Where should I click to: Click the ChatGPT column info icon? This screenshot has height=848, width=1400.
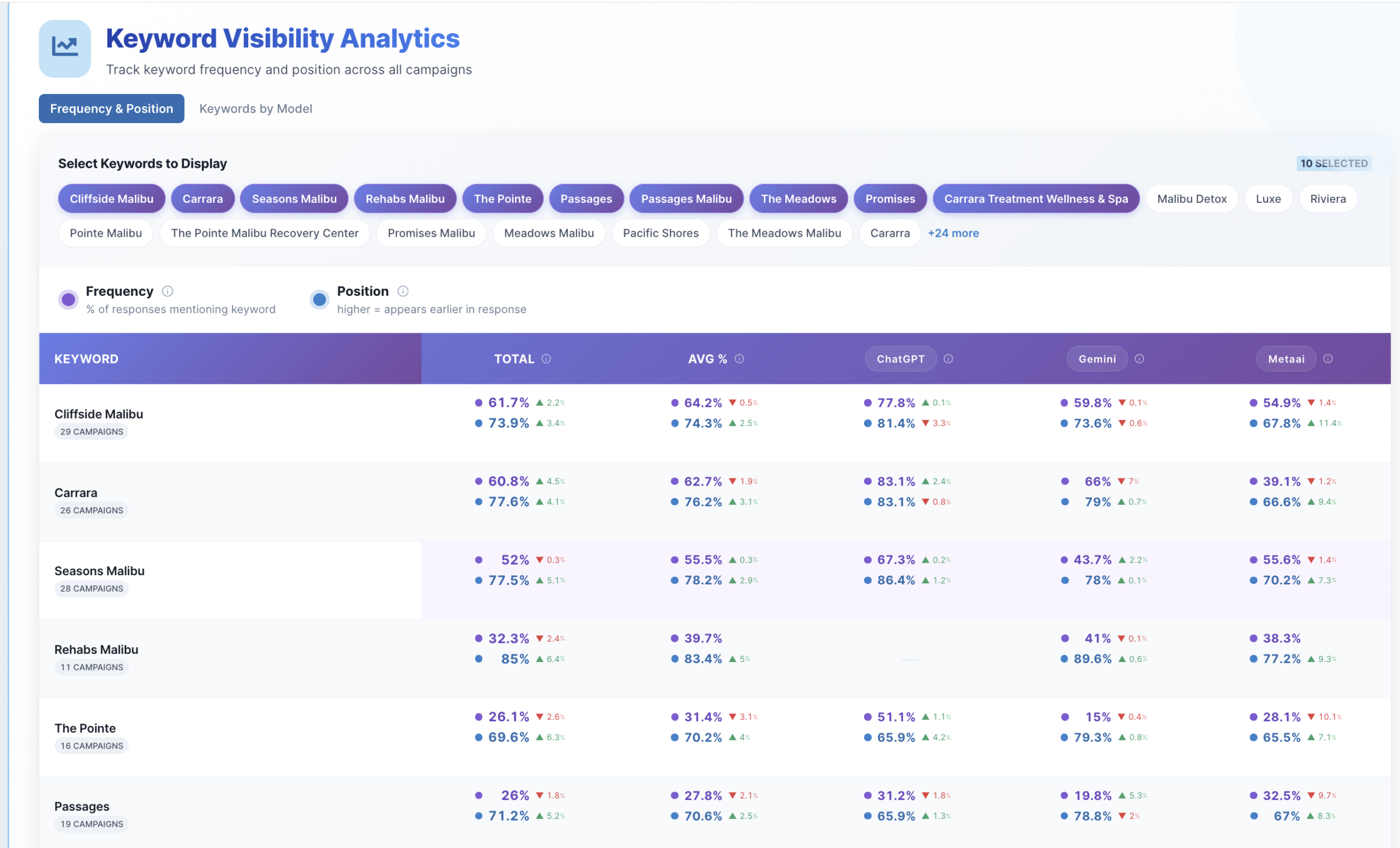(948, 359)
